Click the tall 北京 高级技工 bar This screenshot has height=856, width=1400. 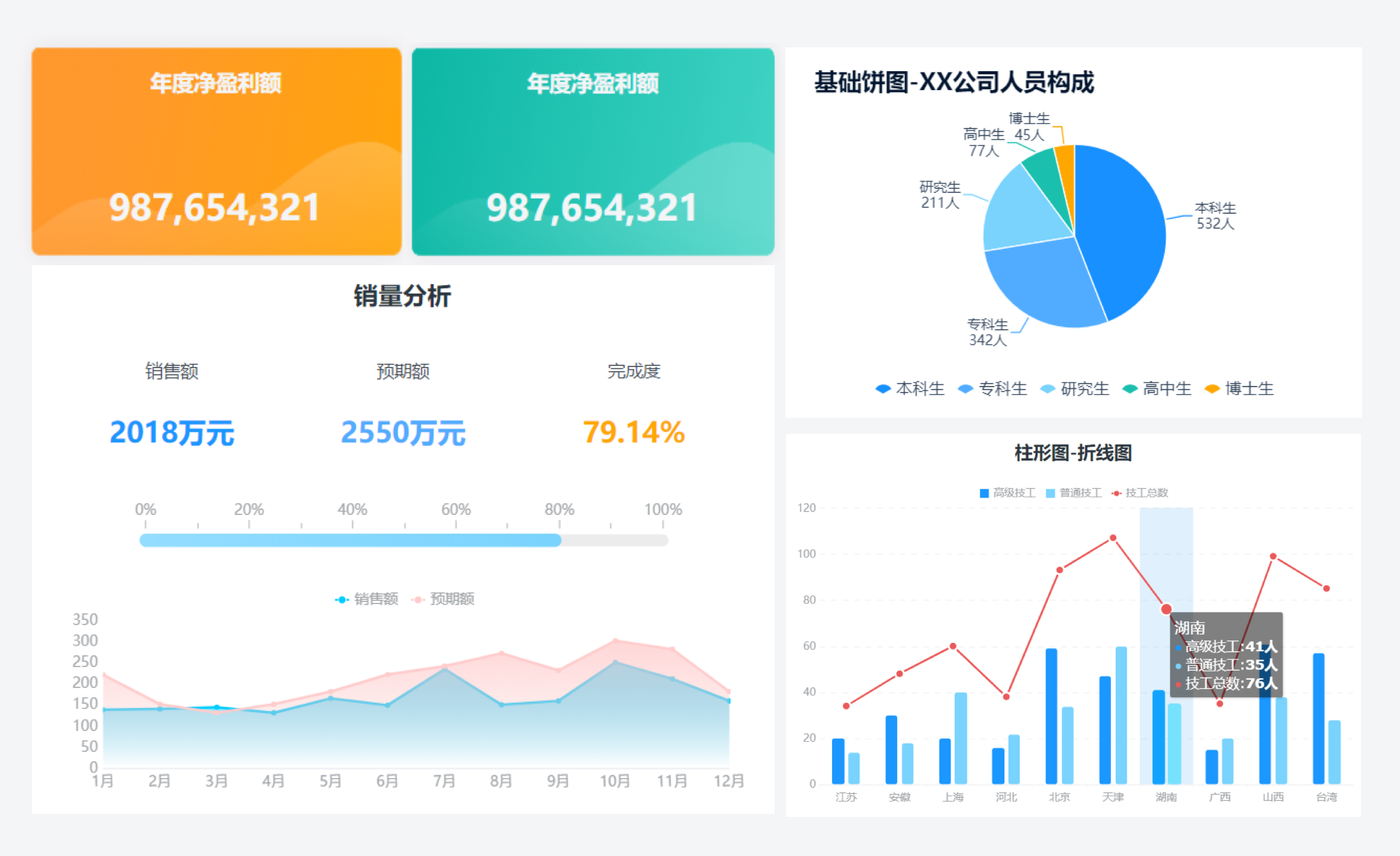pyautogui.click(x=1051, y=716)
